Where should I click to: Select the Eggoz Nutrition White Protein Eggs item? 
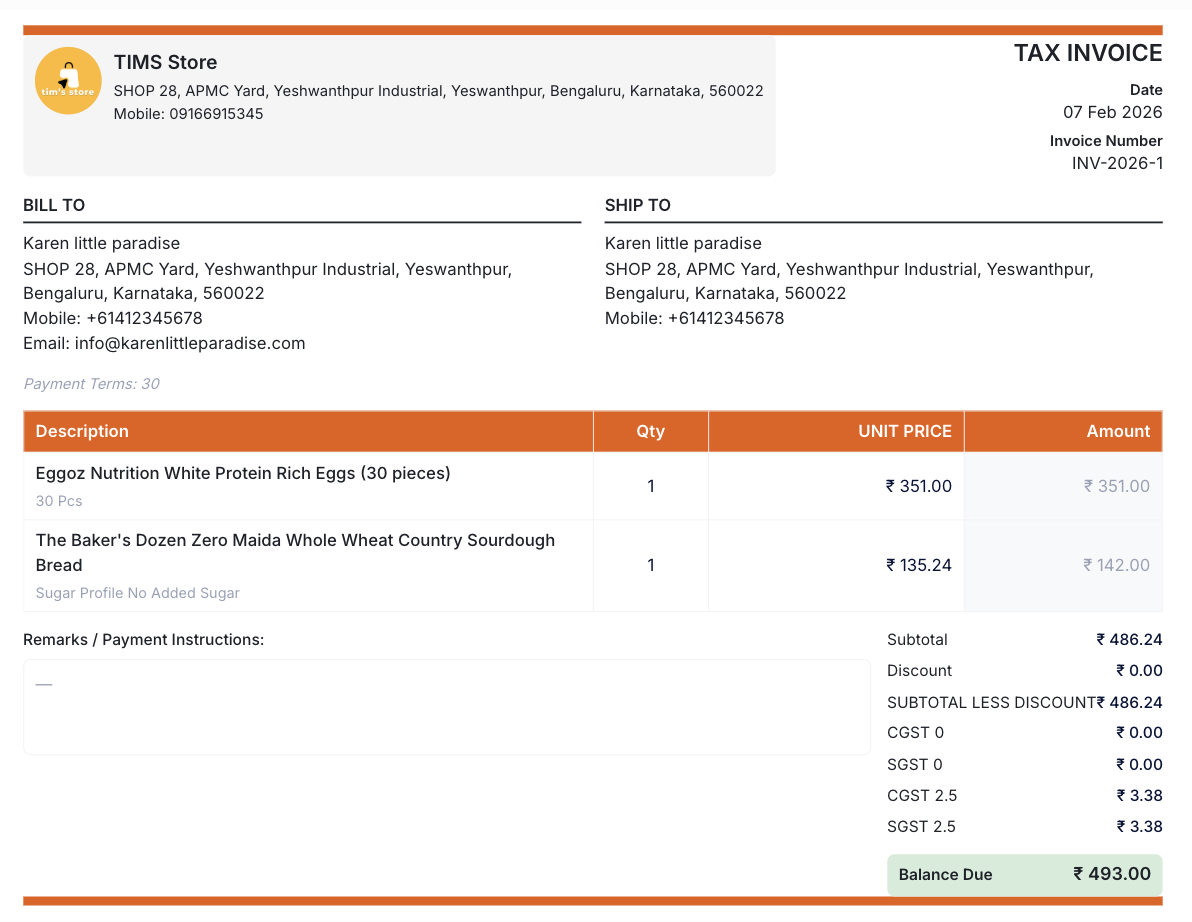(x=243, y=473)
